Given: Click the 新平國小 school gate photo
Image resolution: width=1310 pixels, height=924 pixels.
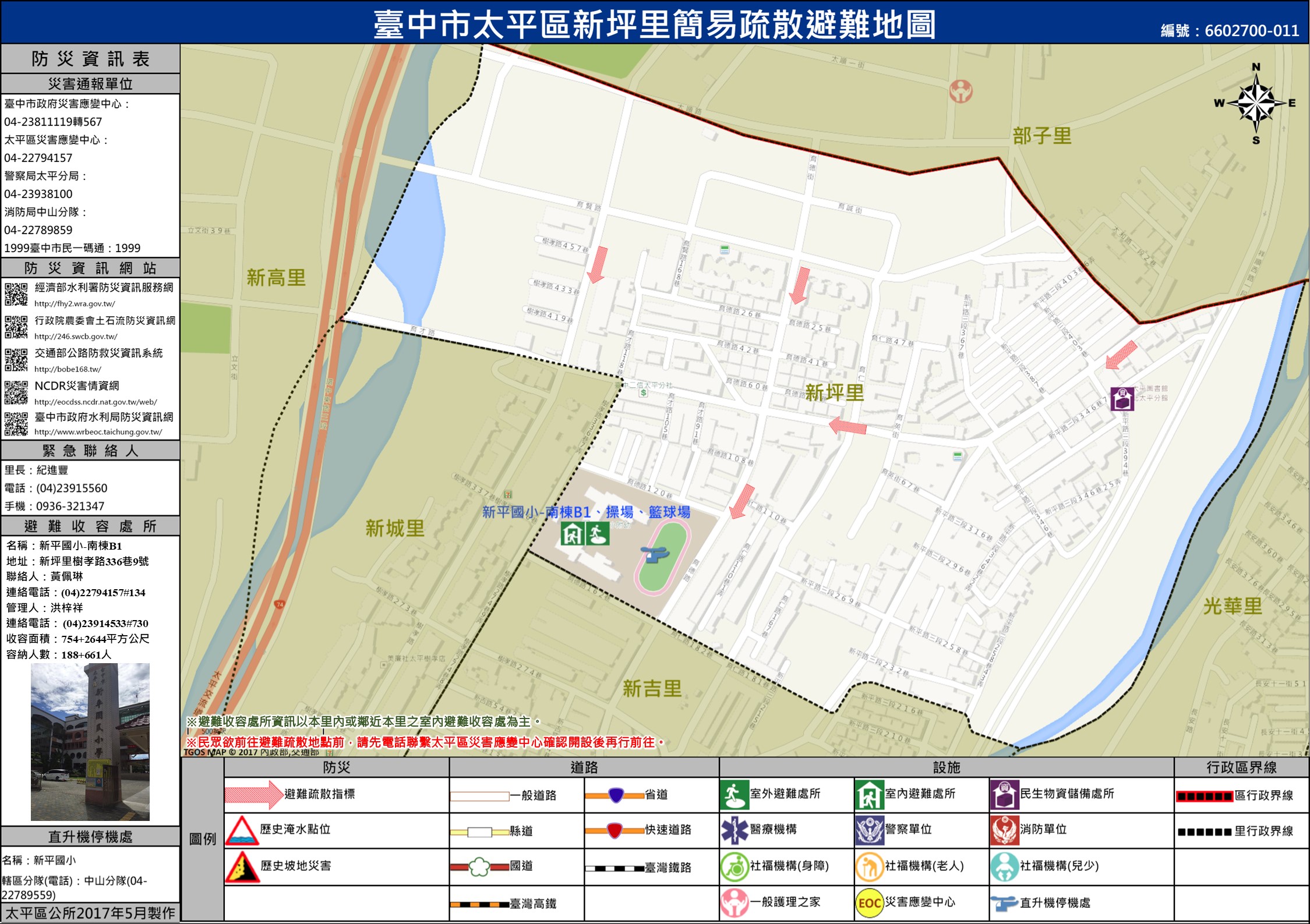Looking at the screenshot, I should (x=90, y=741).
